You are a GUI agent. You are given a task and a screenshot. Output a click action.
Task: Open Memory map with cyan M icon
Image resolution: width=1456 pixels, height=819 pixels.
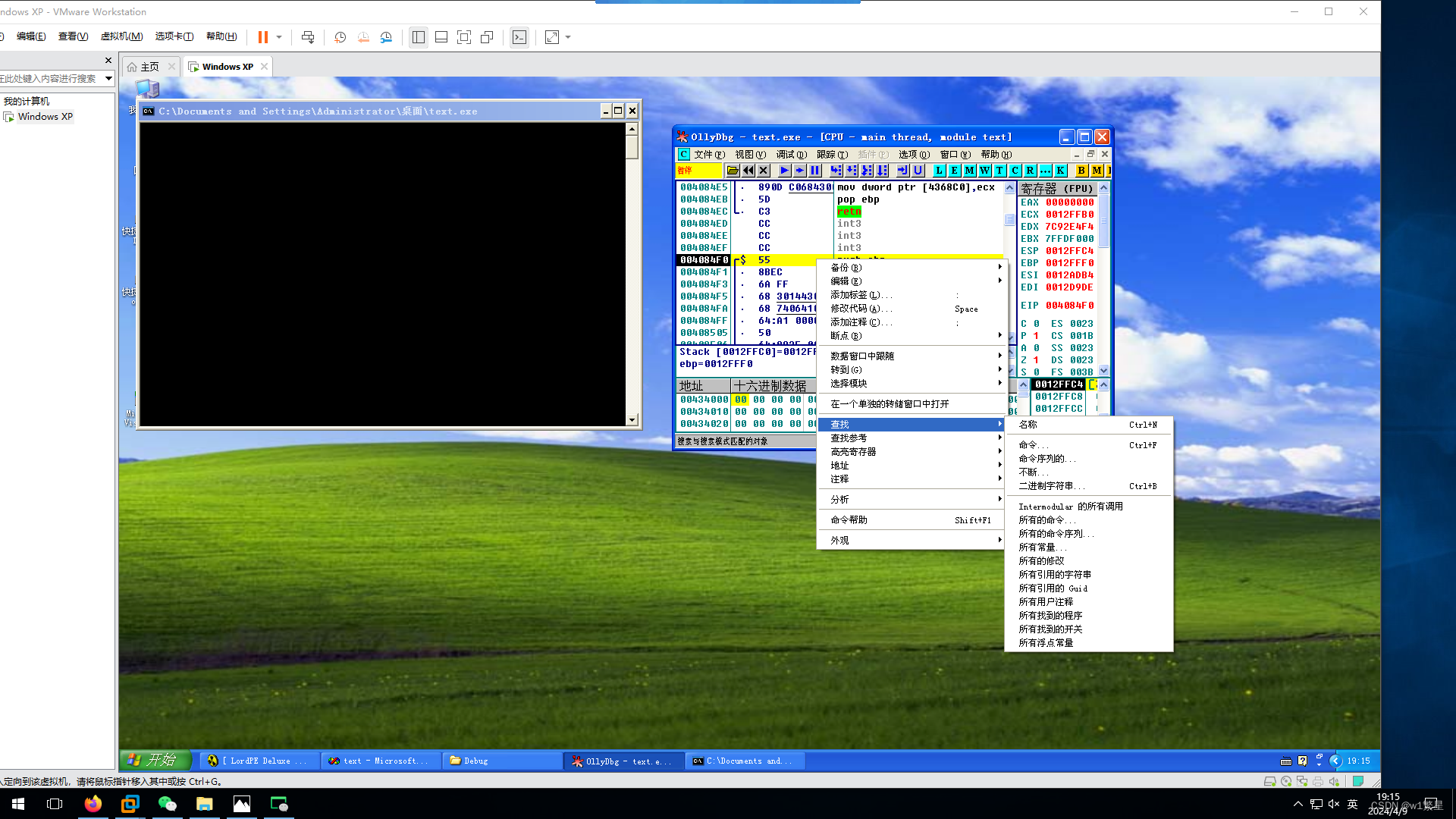(969, 171)
